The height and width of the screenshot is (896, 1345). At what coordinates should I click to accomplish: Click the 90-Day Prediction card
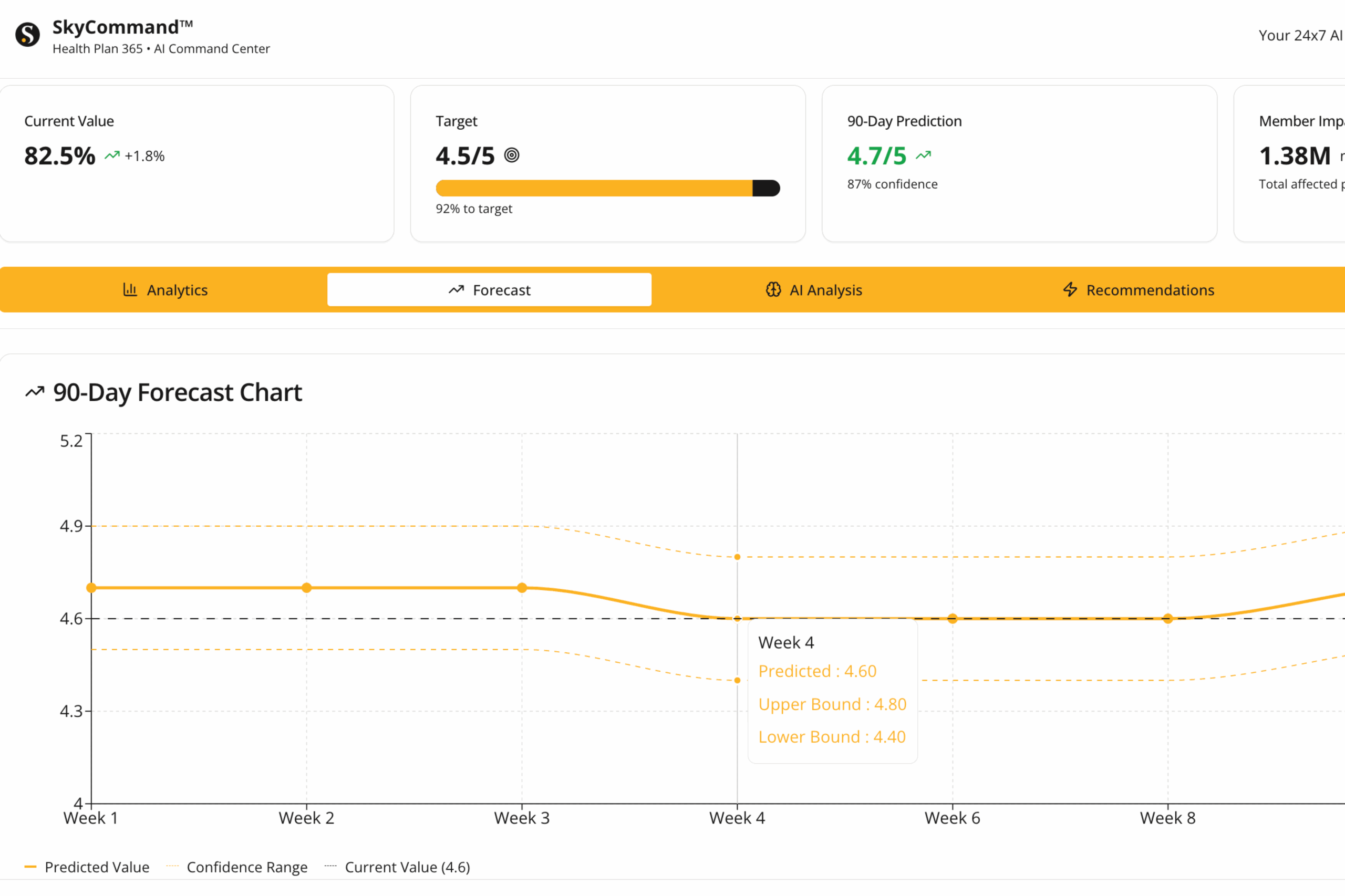(x=1019, y=163)
